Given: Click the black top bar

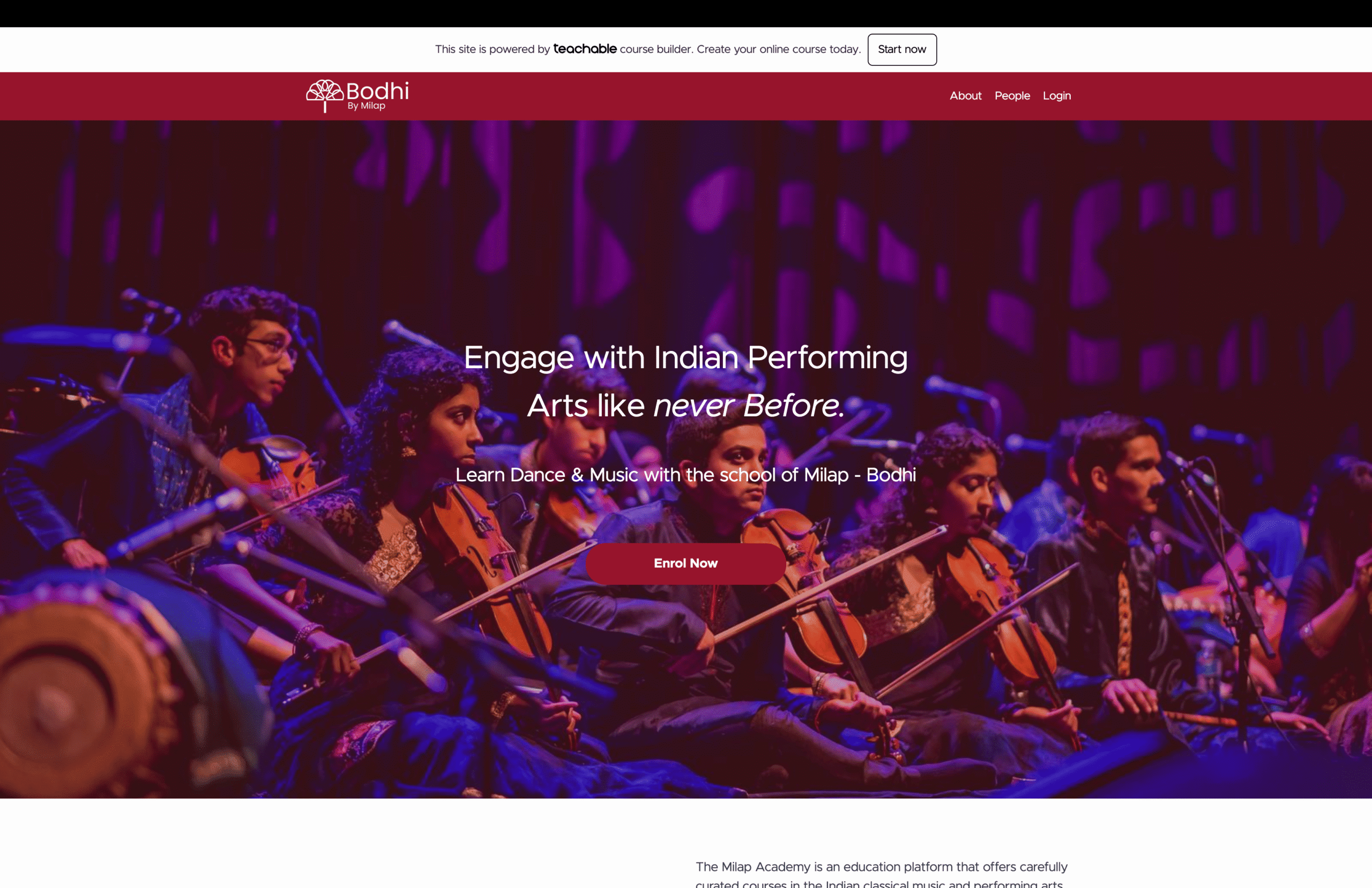Looking at the screenshot, I should (685, 13).
